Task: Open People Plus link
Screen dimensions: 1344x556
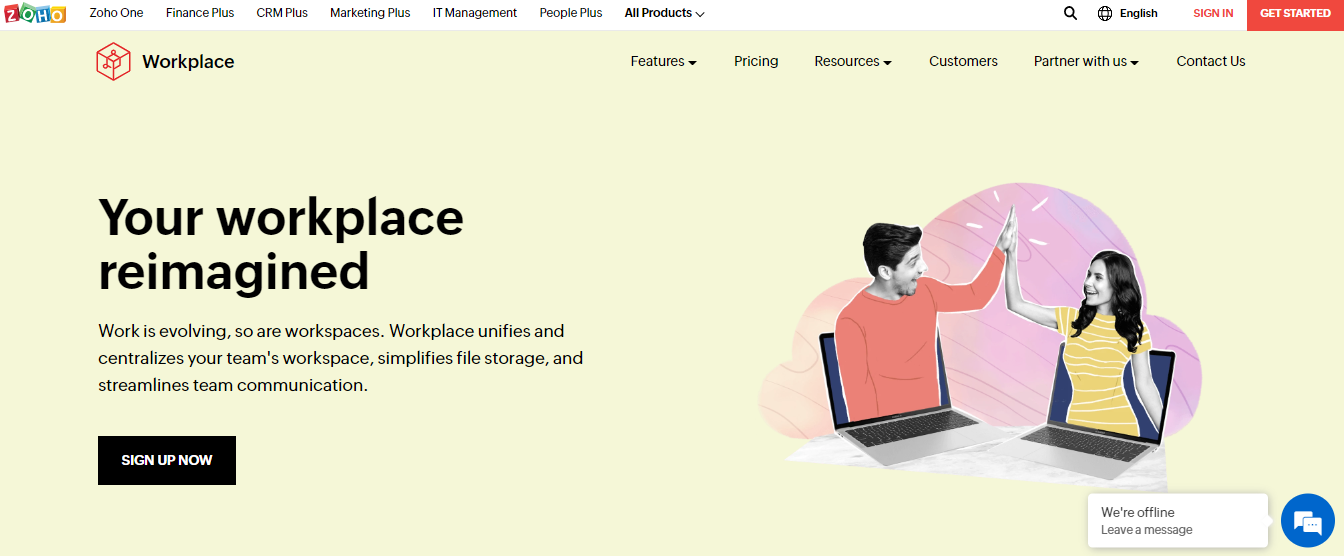Action: pos(571,13)
